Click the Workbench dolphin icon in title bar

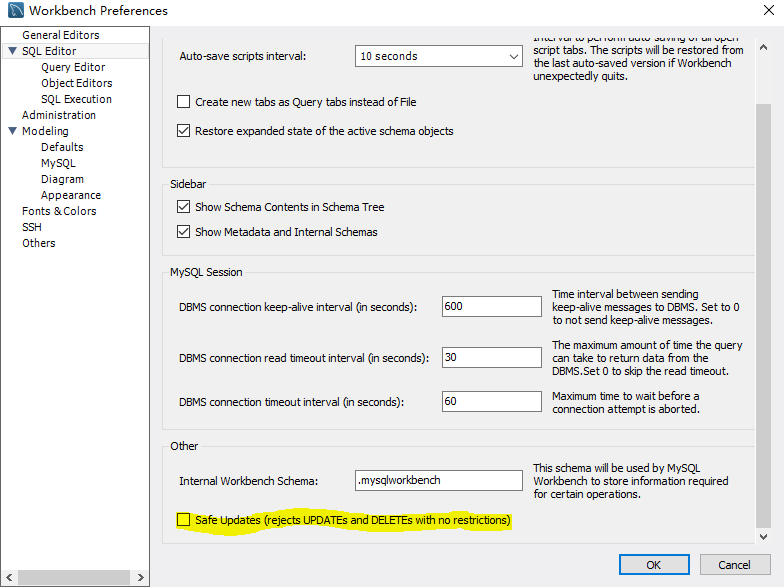pyautogui.click(x=16, y=10)
